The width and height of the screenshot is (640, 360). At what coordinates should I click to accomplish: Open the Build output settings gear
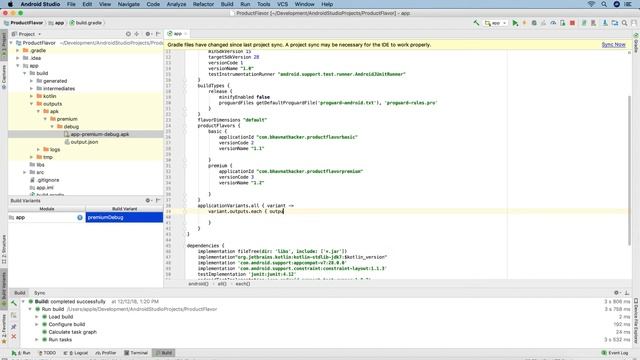[x=617, y=293]
